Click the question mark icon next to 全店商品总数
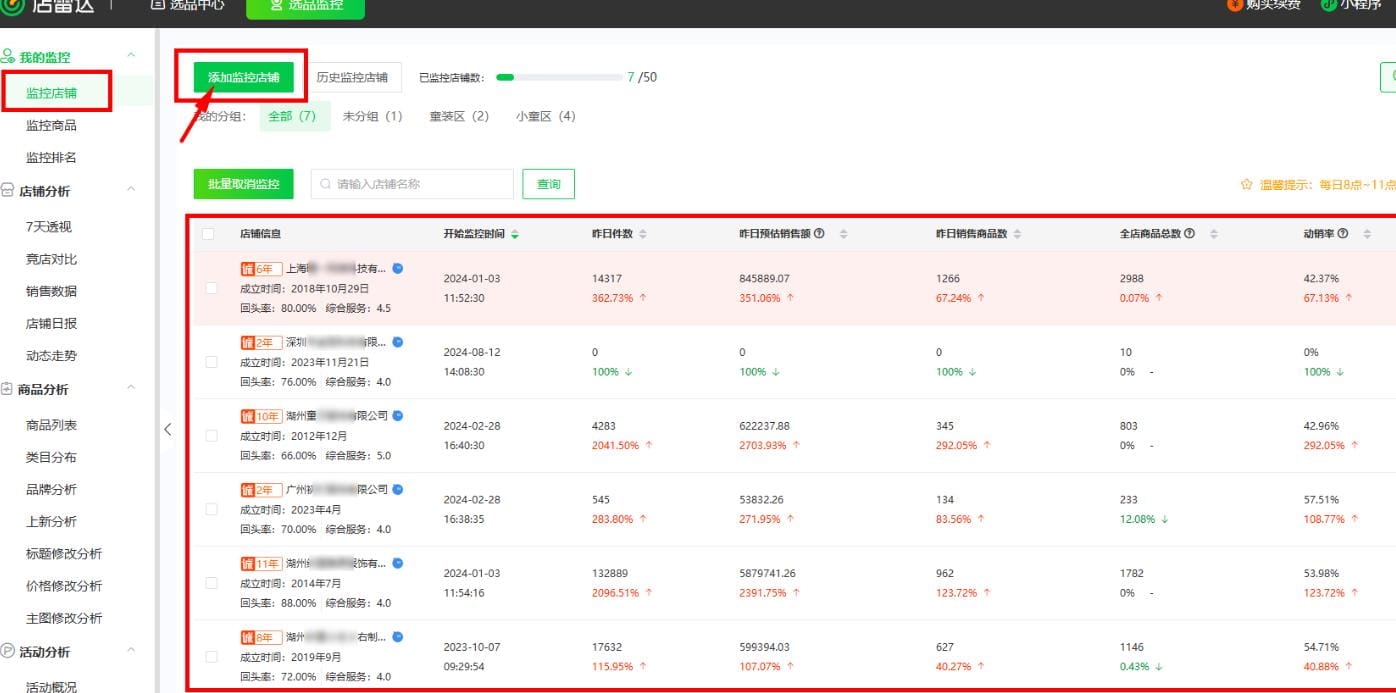1396x693 pixels. (x=1190, y=234)
